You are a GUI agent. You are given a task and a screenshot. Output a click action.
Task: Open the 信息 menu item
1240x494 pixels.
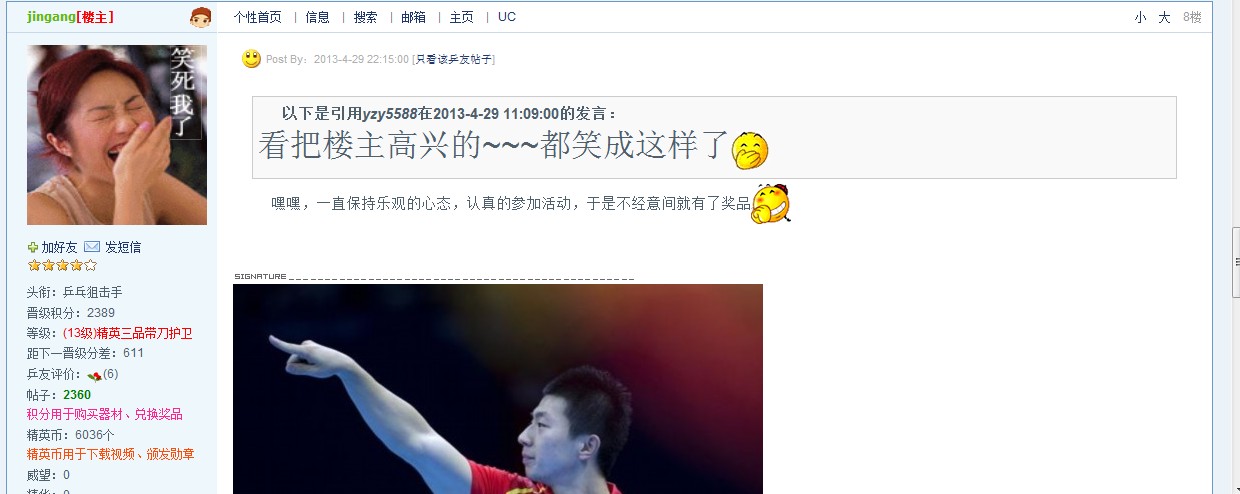318,17
